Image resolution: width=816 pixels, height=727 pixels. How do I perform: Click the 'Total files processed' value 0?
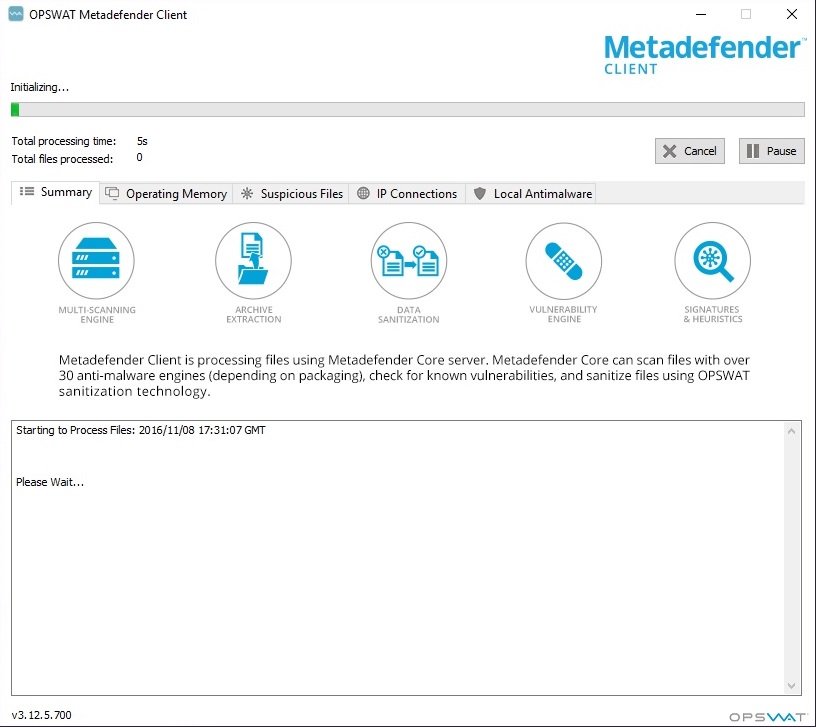139,157
